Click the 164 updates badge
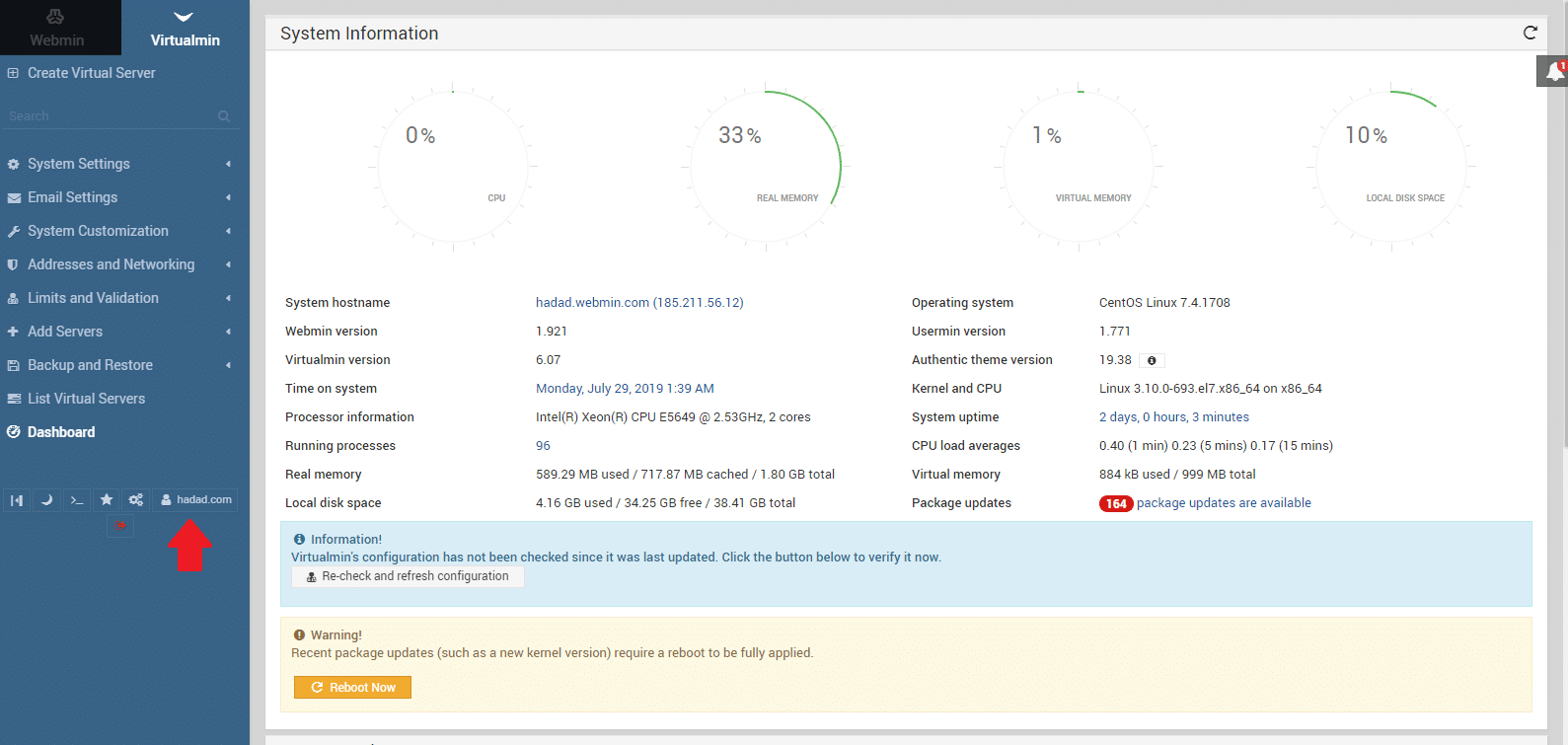The image size is (1568, 745). (1116, 503)
